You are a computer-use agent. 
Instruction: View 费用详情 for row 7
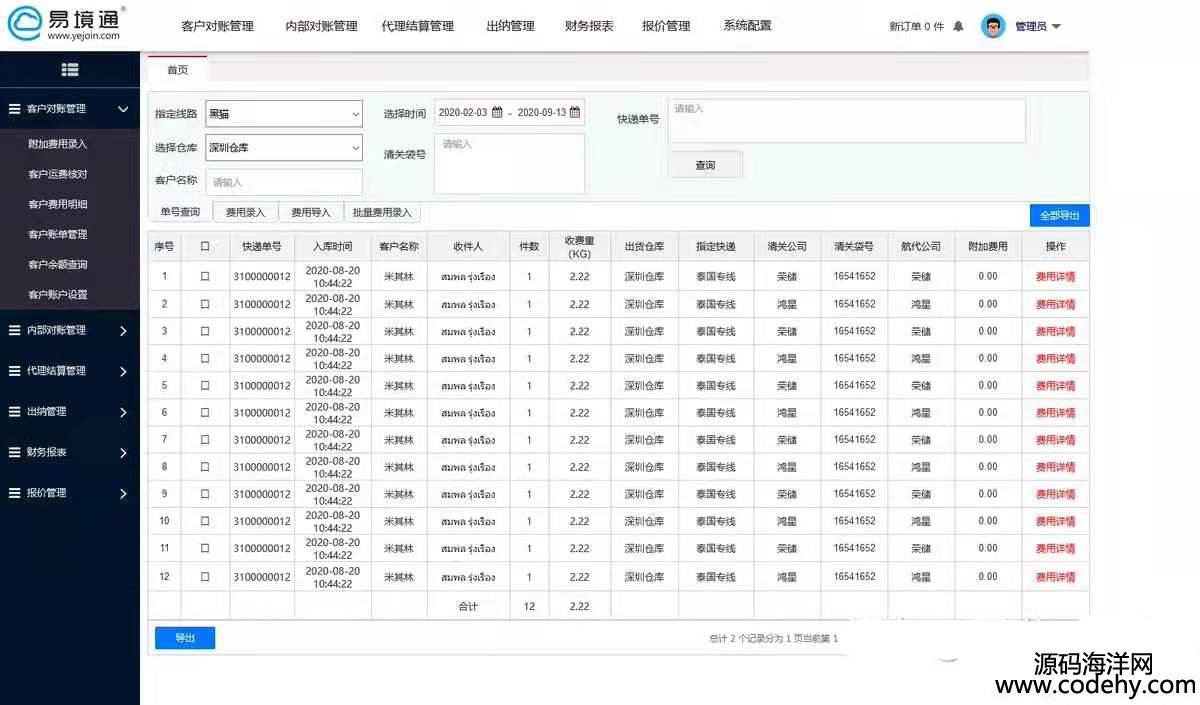[x=1055, y=440]
